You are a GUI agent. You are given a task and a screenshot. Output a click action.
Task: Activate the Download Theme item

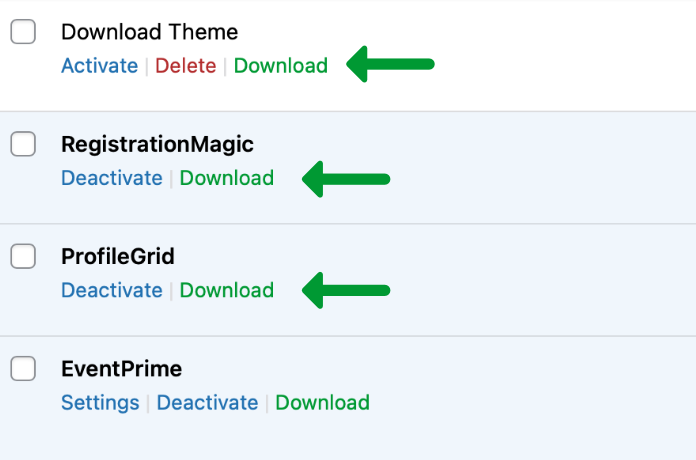pyautogui.click(x=99, y=66)
